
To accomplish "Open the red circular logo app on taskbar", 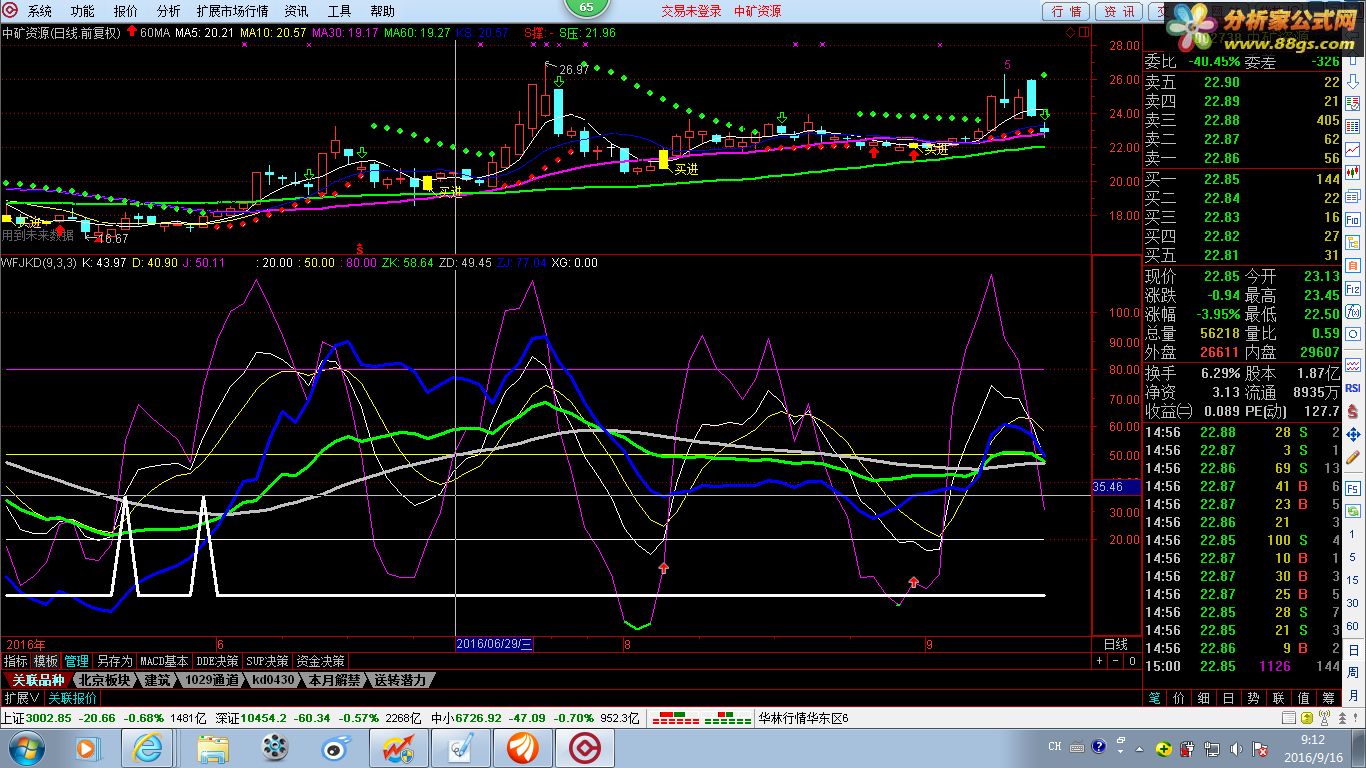I will [x=585, y=748].
